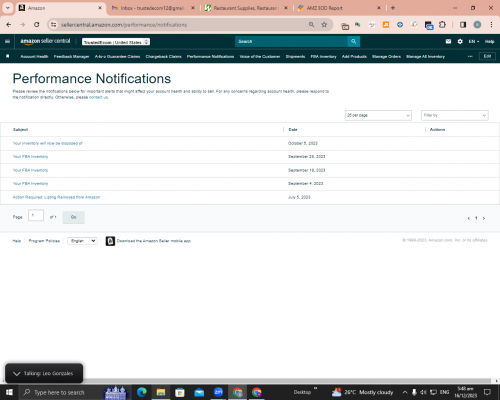Click the Go button for page navigation

click(74, 217)
